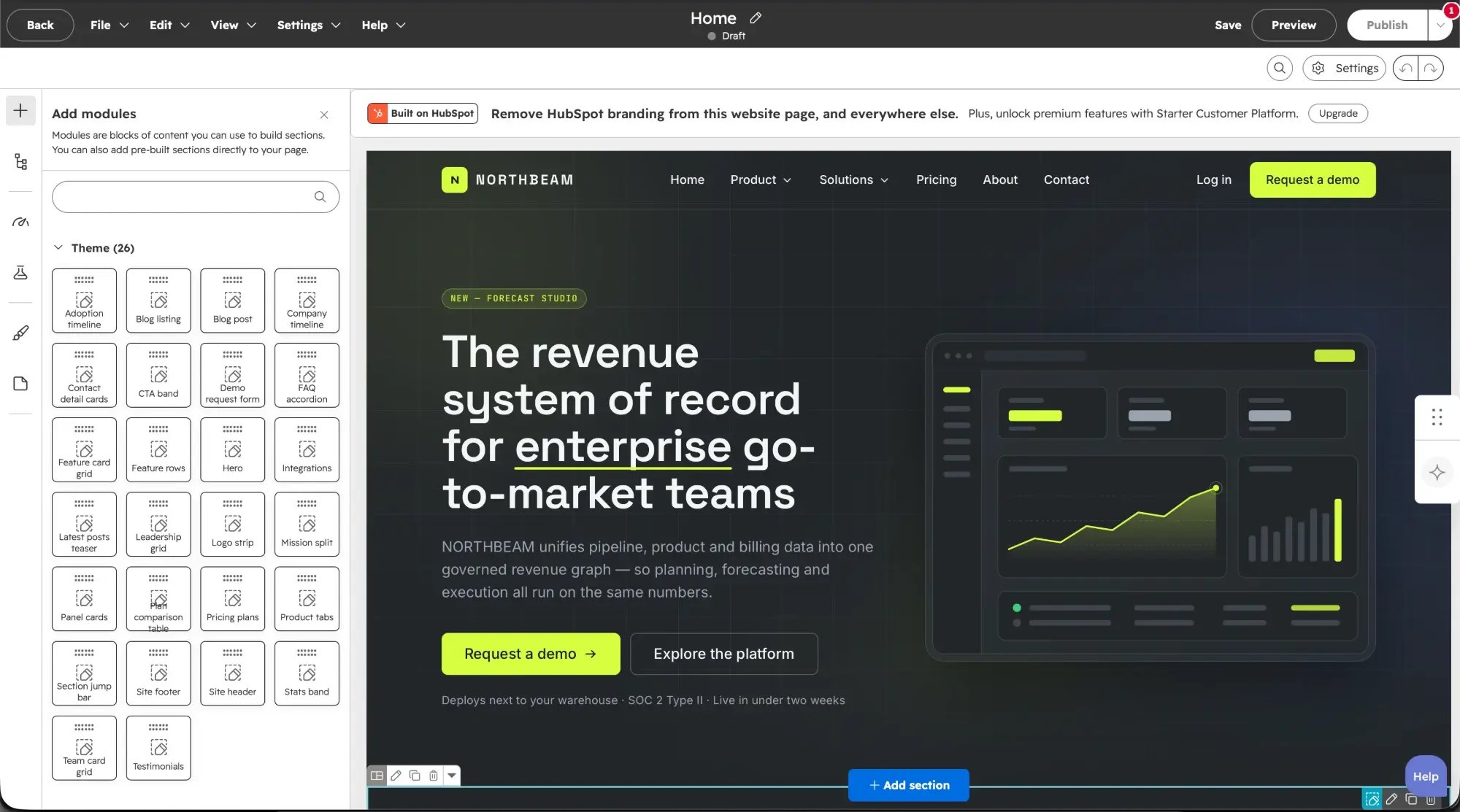The image size is (1460, 812).
Task: Click the Upgrade button in banner
Action: pyautogui.click(x=1338, y=113)
